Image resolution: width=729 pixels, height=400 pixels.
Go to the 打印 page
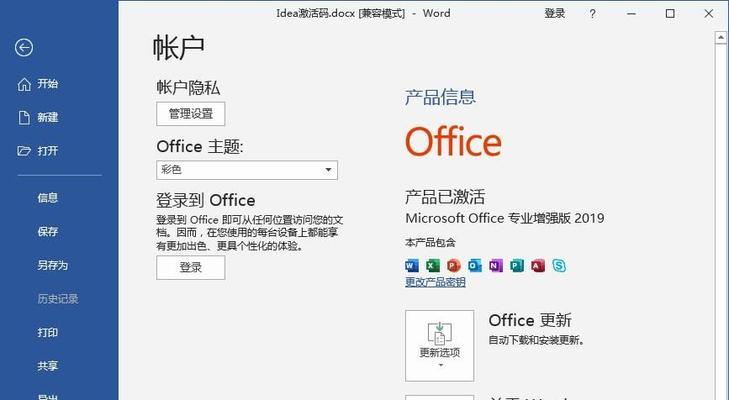click(47, 332)
